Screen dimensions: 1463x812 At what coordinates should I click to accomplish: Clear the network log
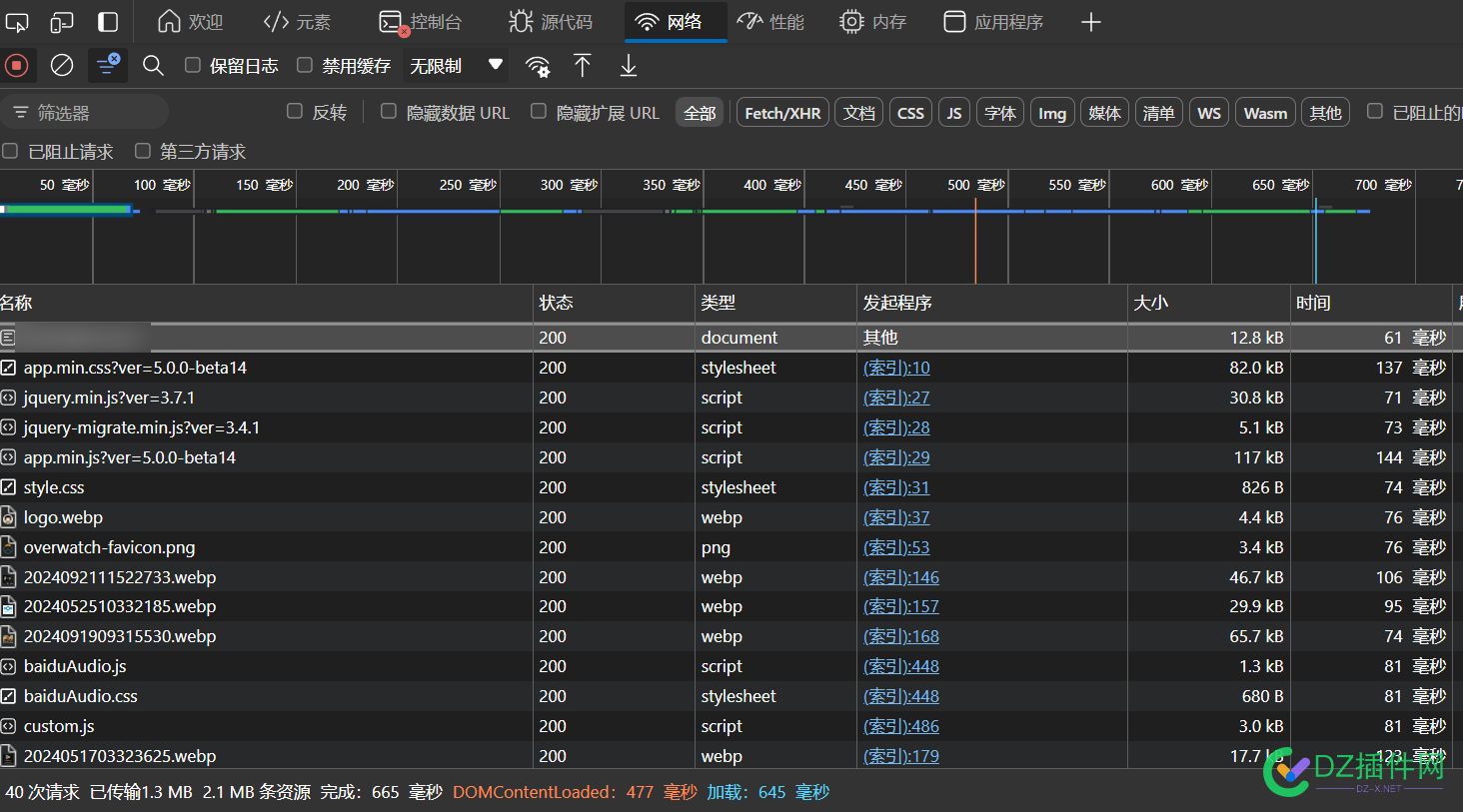[x=62, y=66]
